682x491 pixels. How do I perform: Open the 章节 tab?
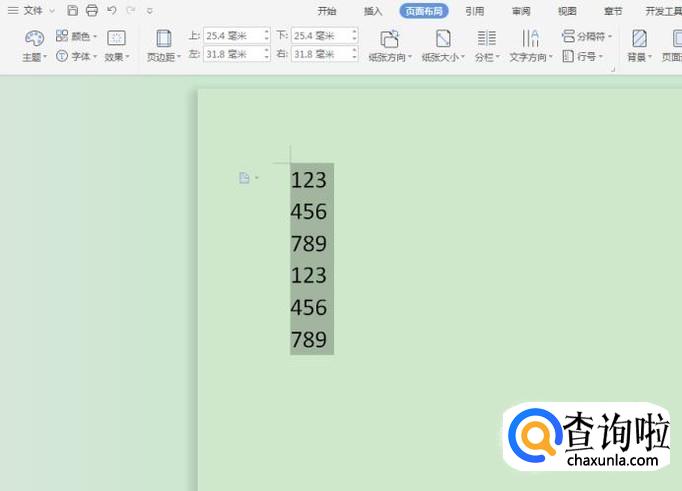pyautogui.click(x=613, y=11)
